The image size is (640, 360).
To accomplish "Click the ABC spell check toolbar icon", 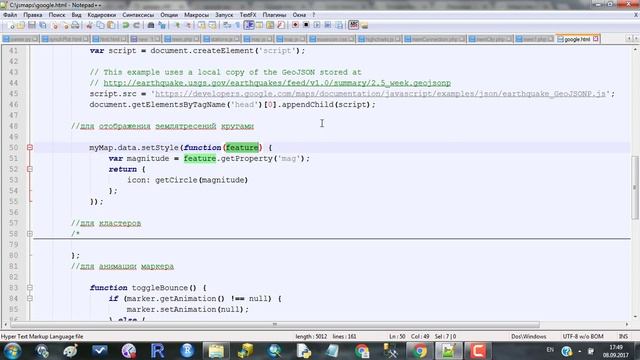I will [x=354, y=25].
